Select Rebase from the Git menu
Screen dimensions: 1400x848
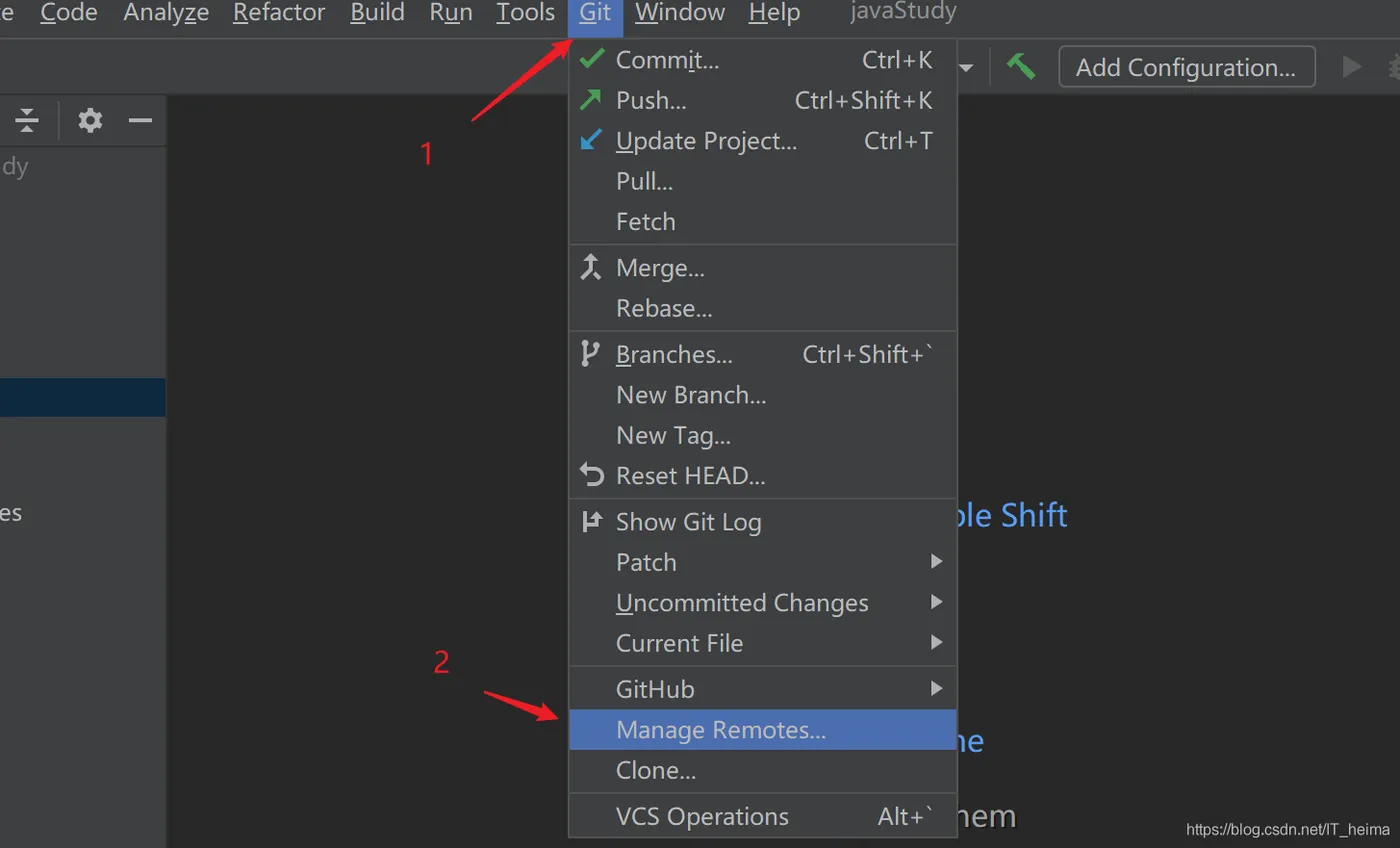(664, 308)
